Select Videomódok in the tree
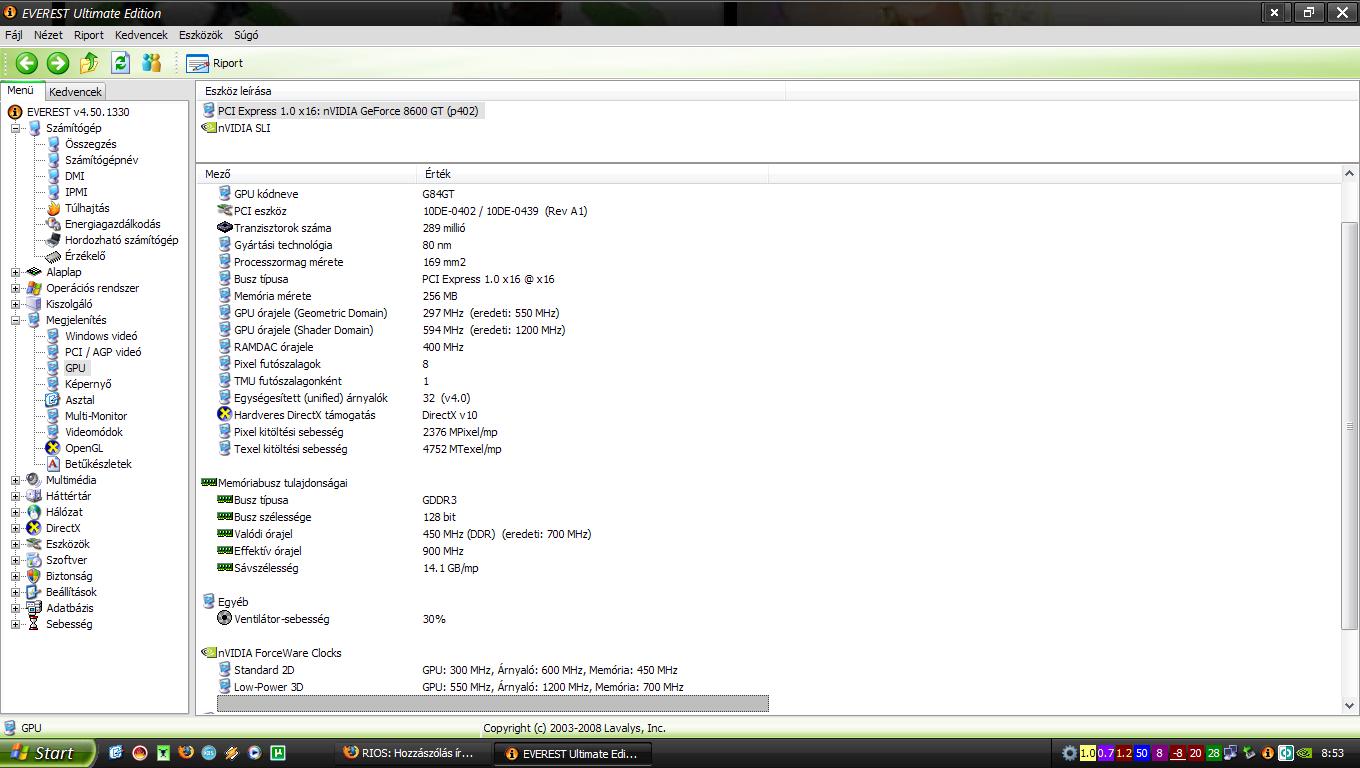 click(94, 432)
